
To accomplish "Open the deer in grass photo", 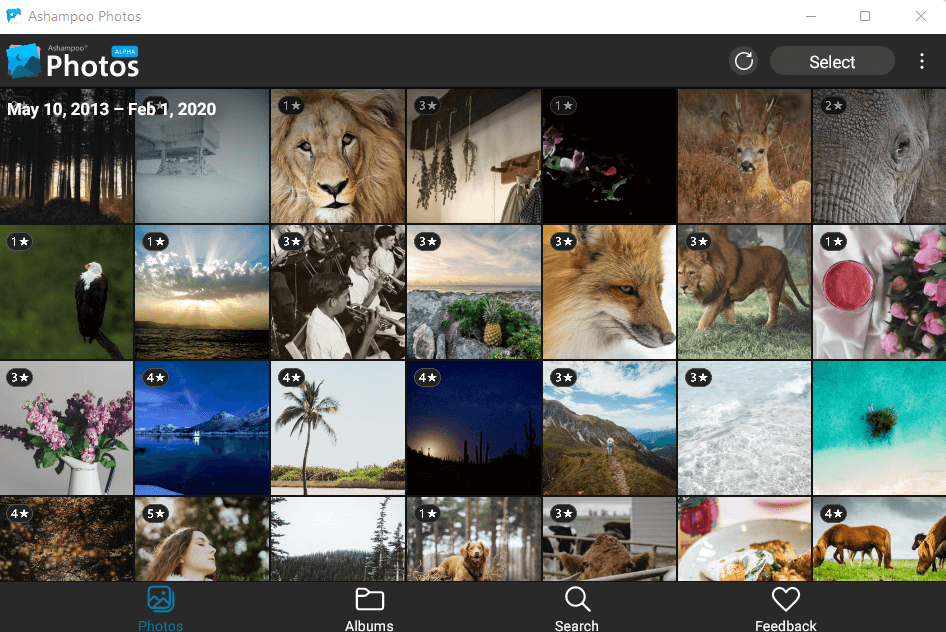I will [744, 156].
